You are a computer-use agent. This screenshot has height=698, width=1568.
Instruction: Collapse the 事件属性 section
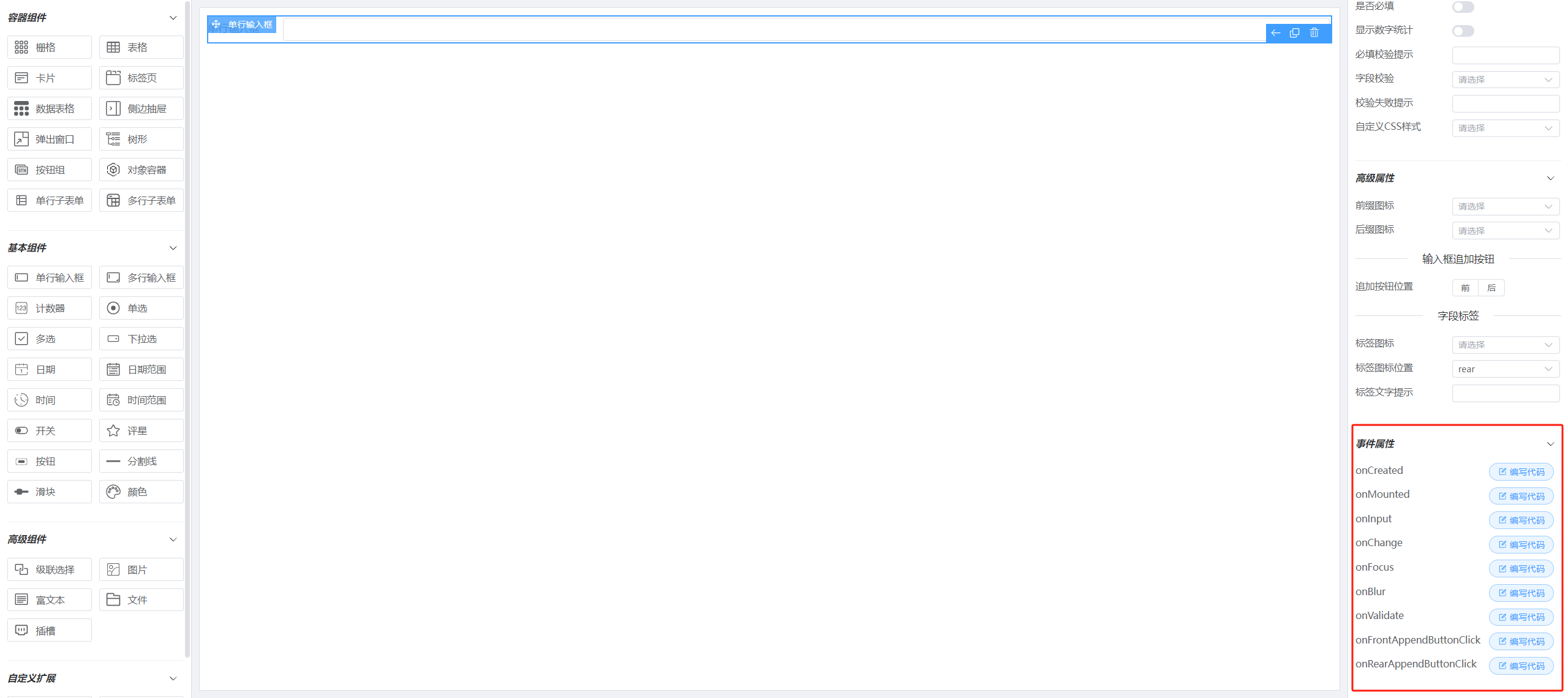pyautogui.click(x=1550, y=444)
